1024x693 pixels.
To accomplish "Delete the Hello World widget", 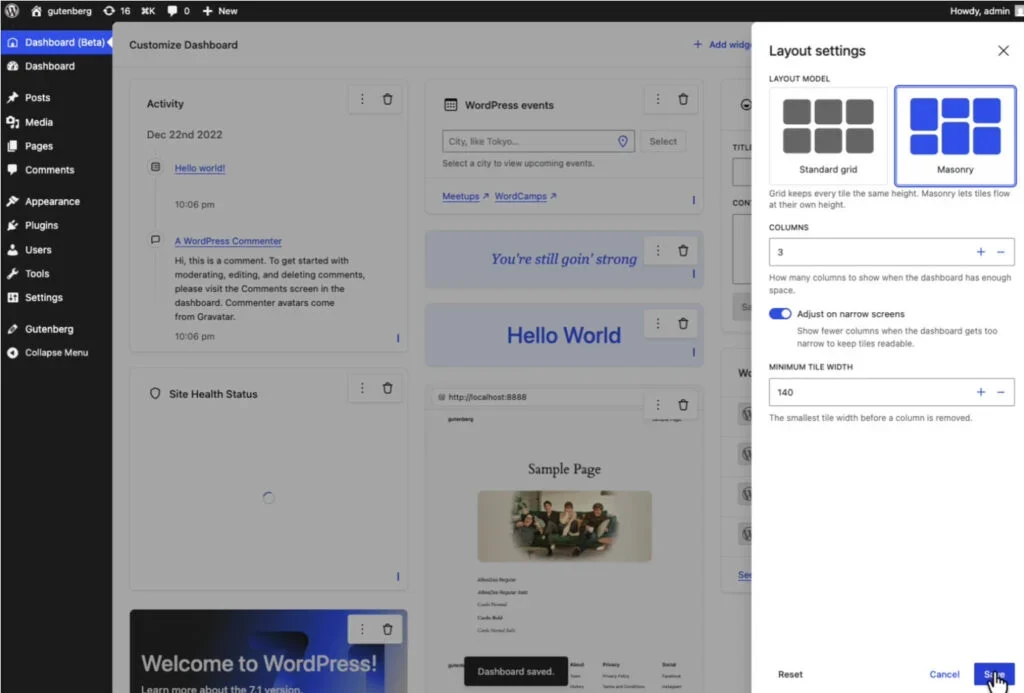I will click(x=683, y=324).
